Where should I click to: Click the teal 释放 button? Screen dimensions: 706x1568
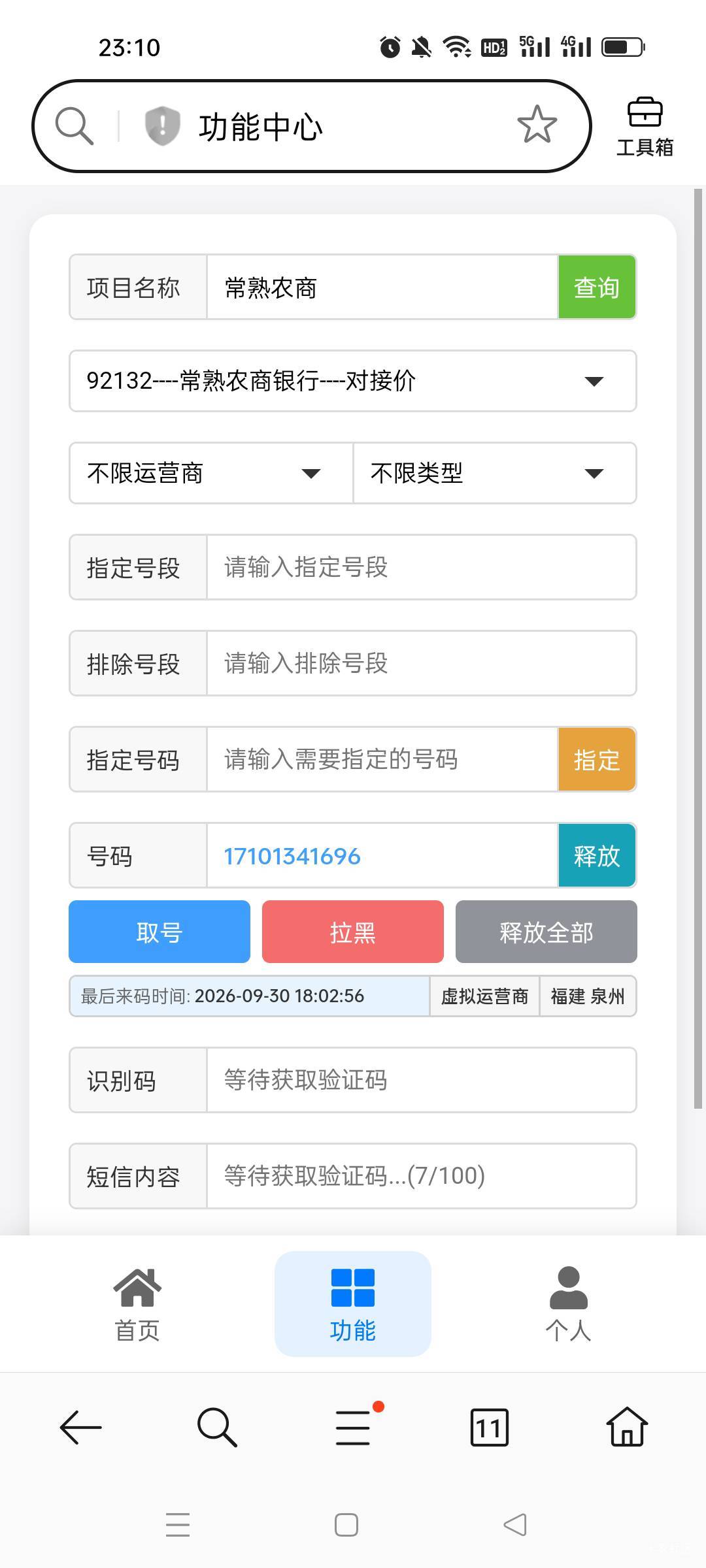[x=597, y=855]
